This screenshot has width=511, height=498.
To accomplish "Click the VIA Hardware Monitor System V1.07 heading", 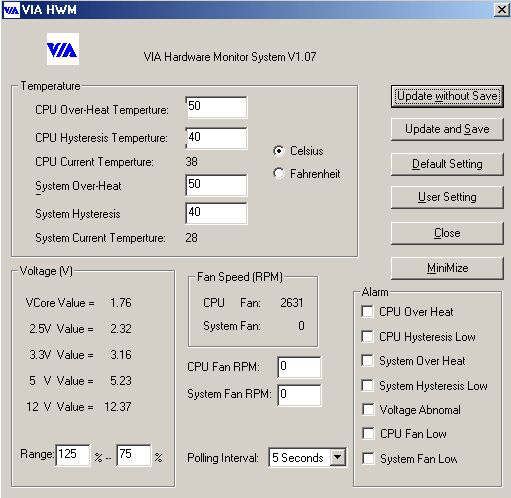I will click(230, 57).
